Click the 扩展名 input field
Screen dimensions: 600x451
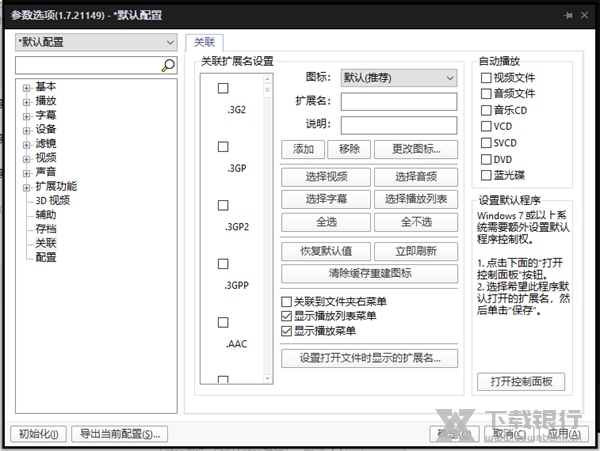point(398,101)
